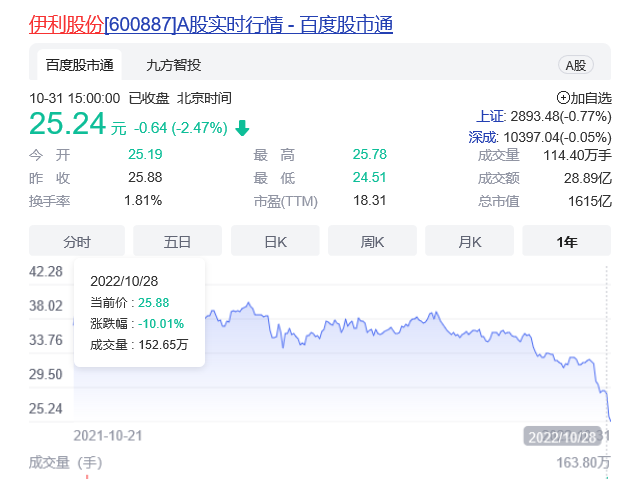Image resolution: width=639 pixels, height=479 pixels.
Task: Click the y-axis label 25.24
Action: point(46,408)
